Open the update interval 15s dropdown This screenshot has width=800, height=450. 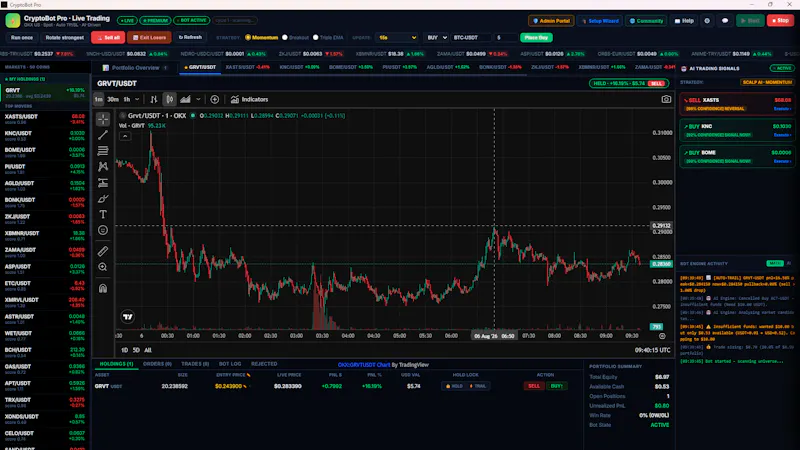tap(397, 37)
